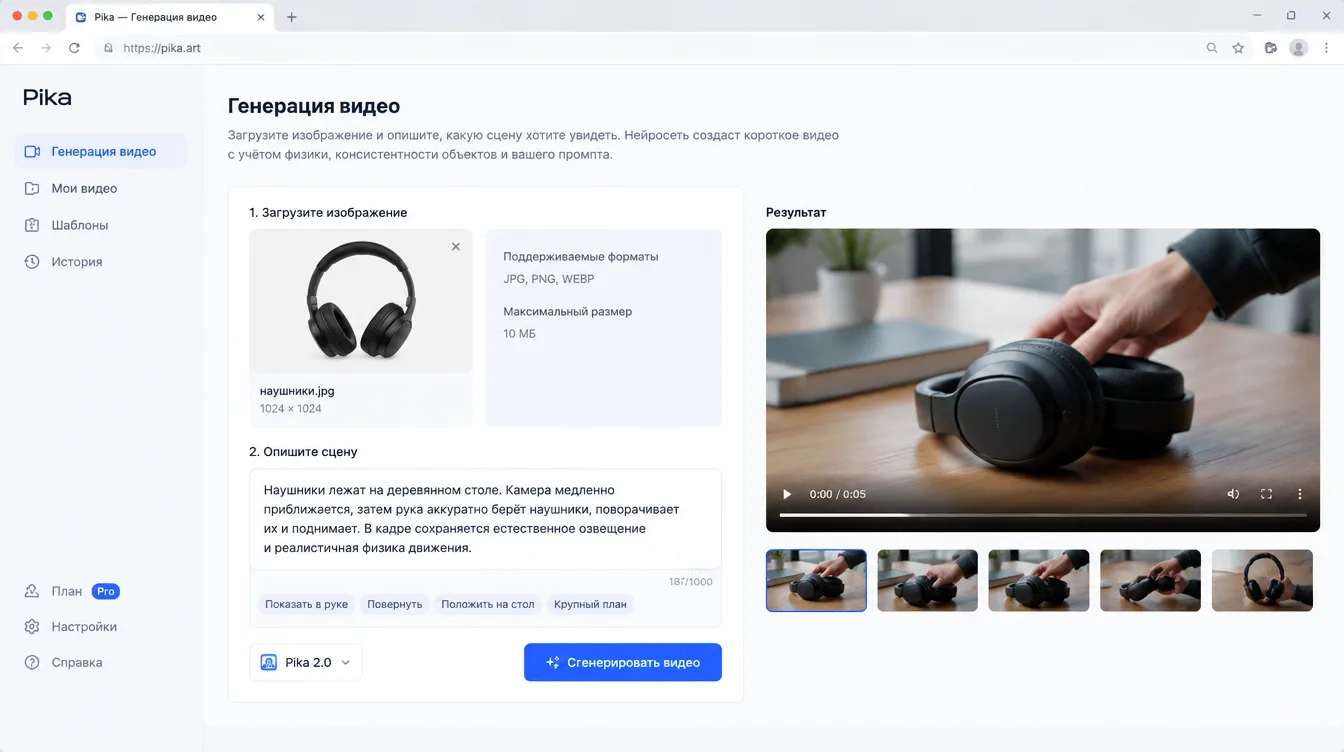Click the video progress bar
The image size is (1344, 752).
coord(1043,515)
